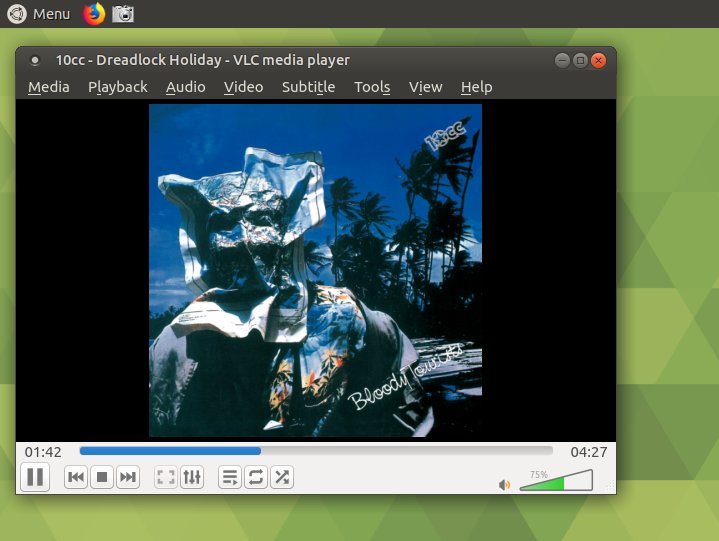Pause playback with the pause button
The image size is (719, 541).
(x=35, y=477)
